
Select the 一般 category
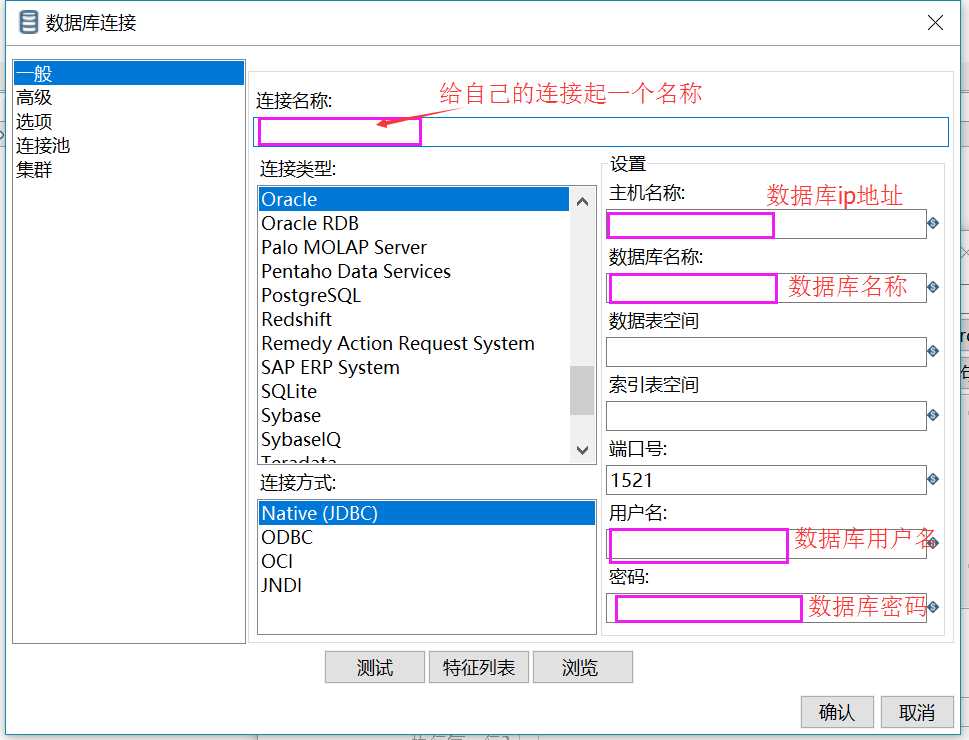pos(129,73)
